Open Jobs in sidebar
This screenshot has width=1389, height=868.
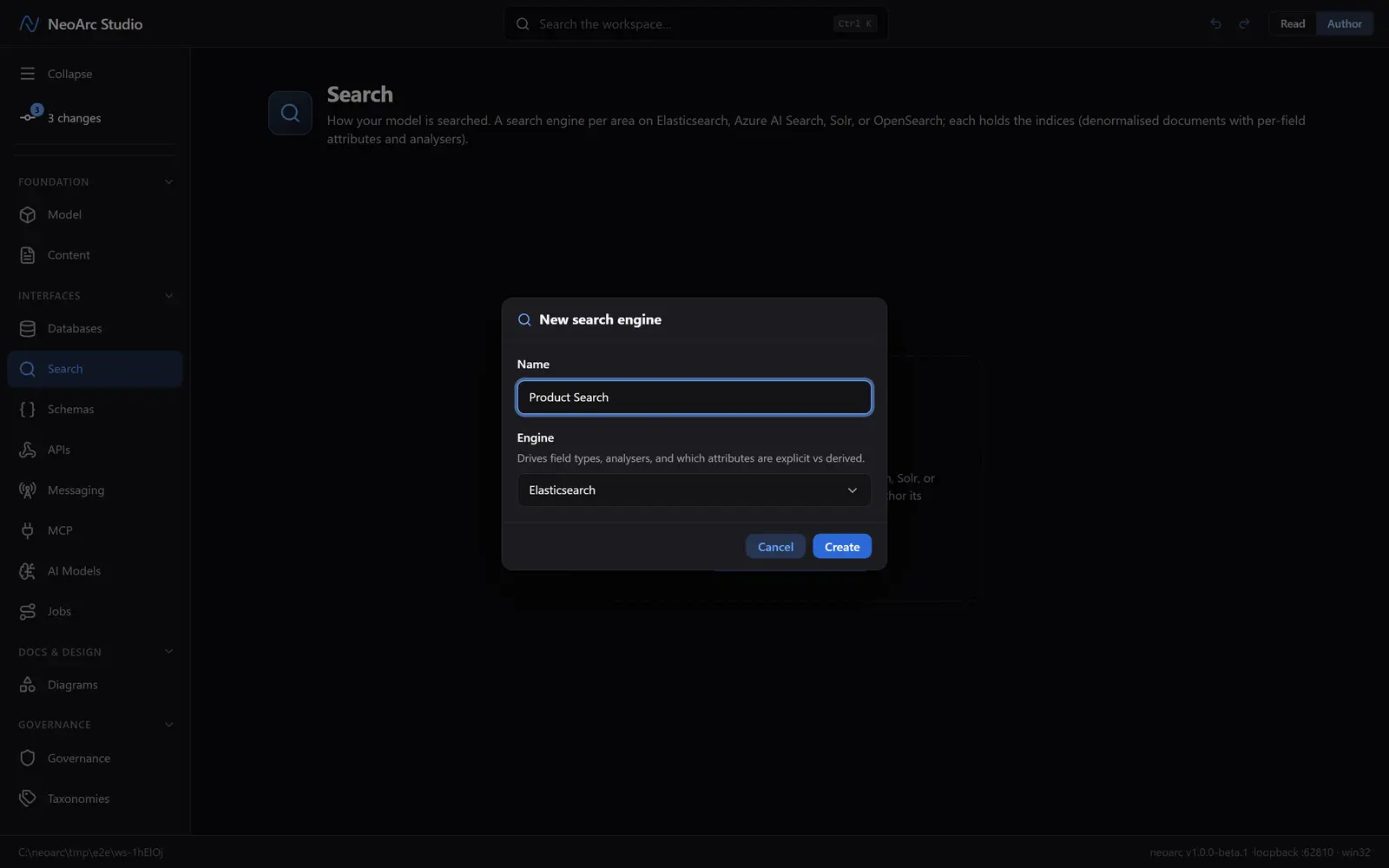pyautogui.click(x=95, y=611)
